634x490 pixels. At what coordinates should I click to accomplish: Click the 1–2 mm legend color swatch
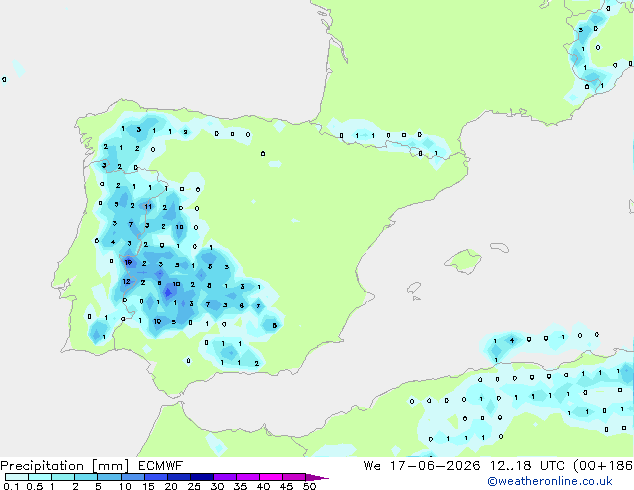point(63,477)
